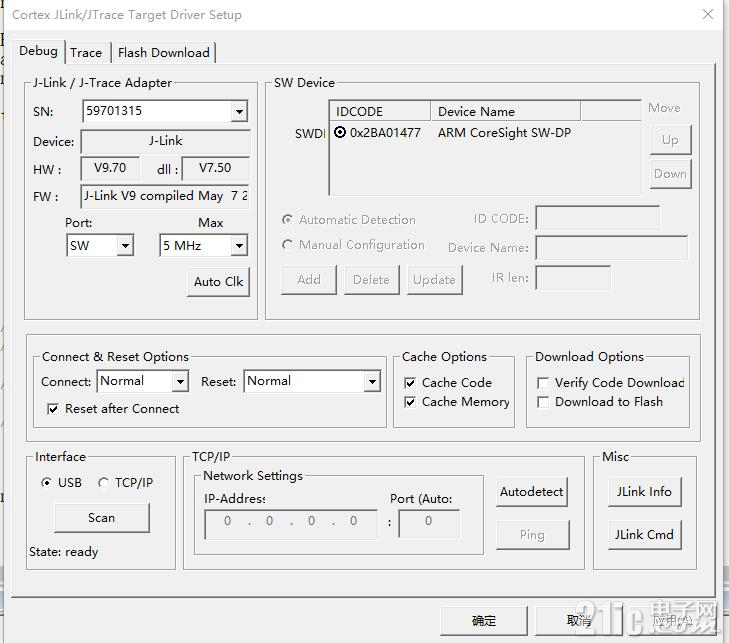
Task: Click the IDCODE column header
Action: [380, 112]
